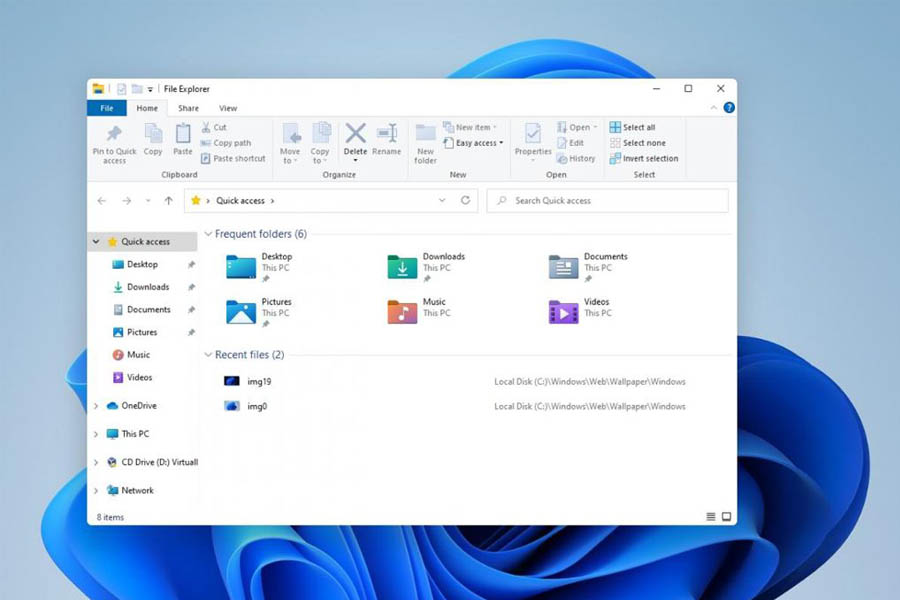Open recent locations dropdown arrow
The height and width of the screenshot is (600, 900).
pos(148,200)
